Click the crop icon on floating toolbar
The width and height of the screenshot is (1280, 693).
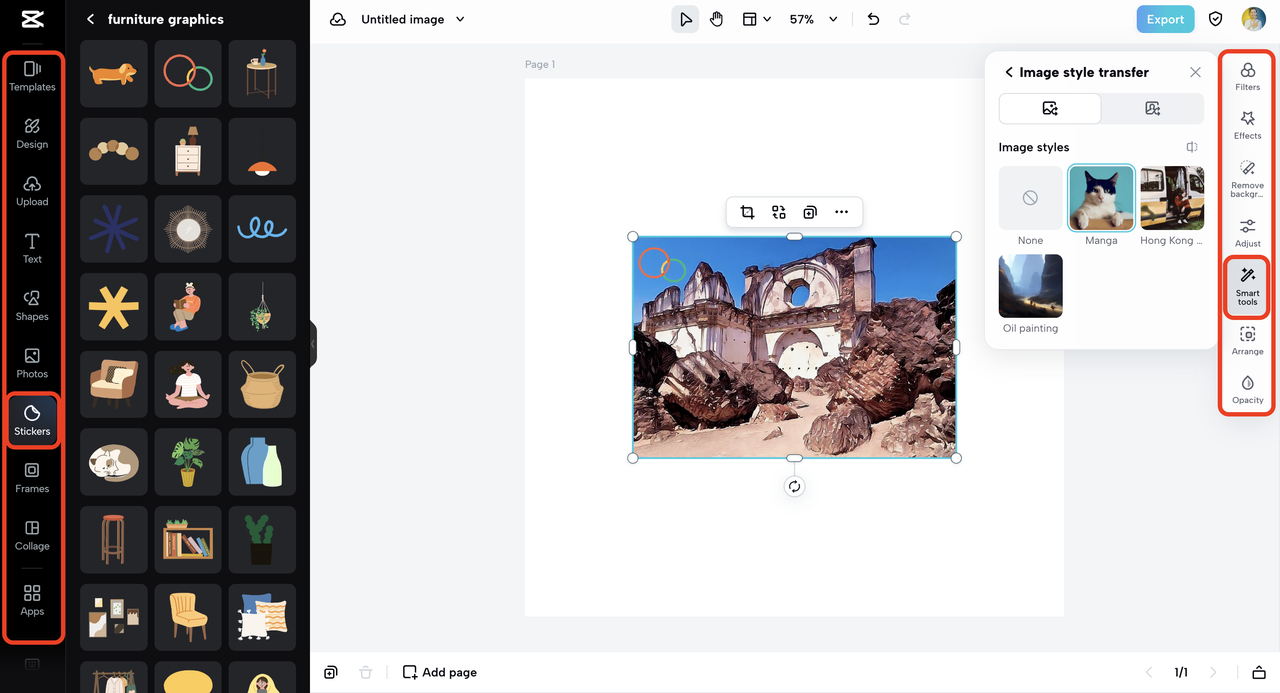747,212
